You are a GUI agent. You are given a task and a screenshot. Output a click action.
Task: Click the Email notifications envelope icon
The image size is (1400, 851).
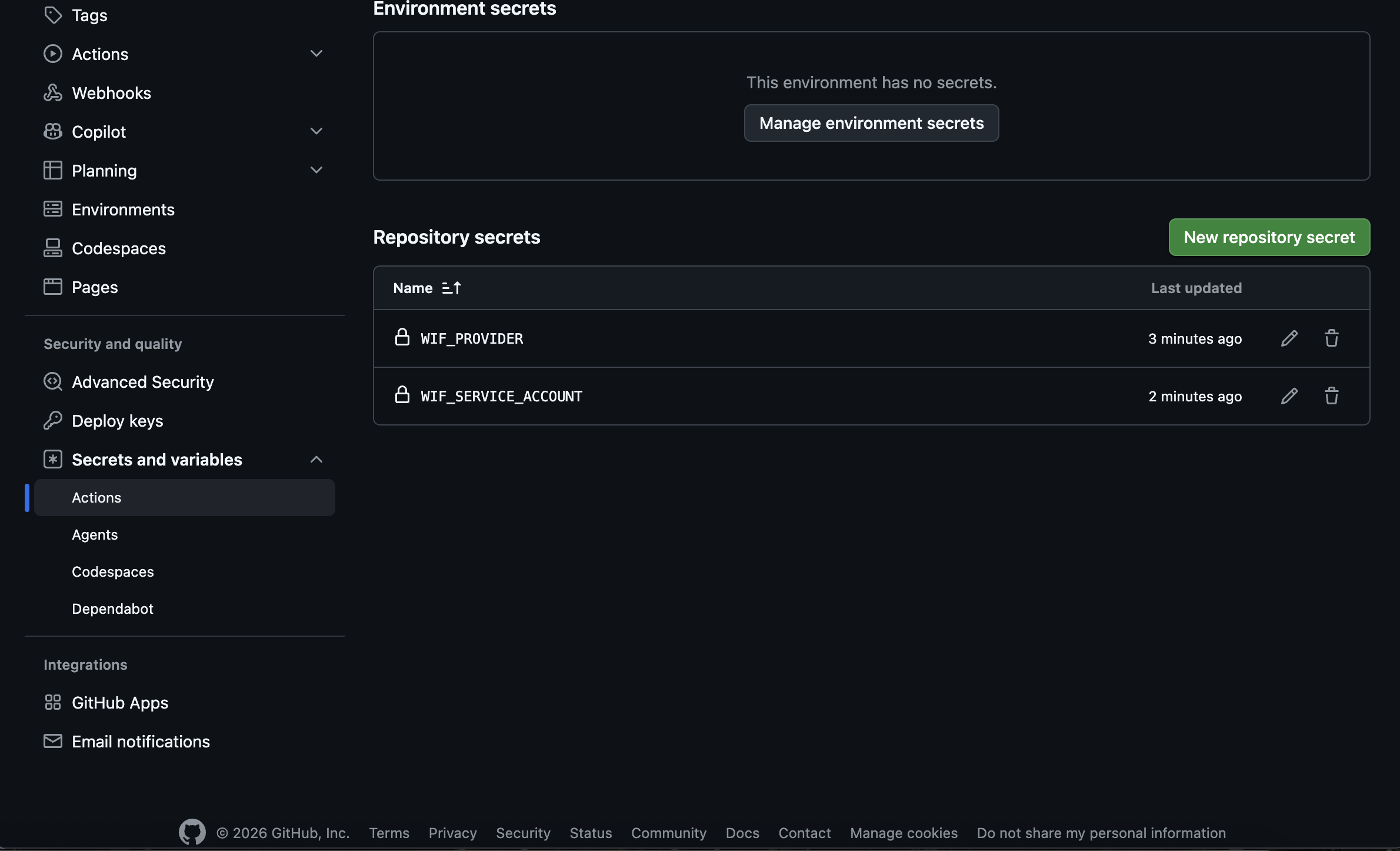(53, 742)
